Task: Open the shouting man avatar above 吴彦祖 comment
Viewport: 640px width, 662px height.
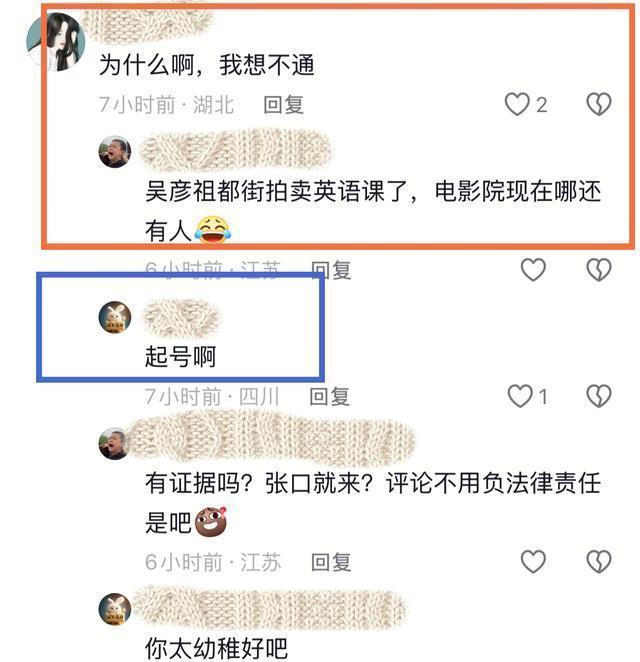Action: coord(115,152)
